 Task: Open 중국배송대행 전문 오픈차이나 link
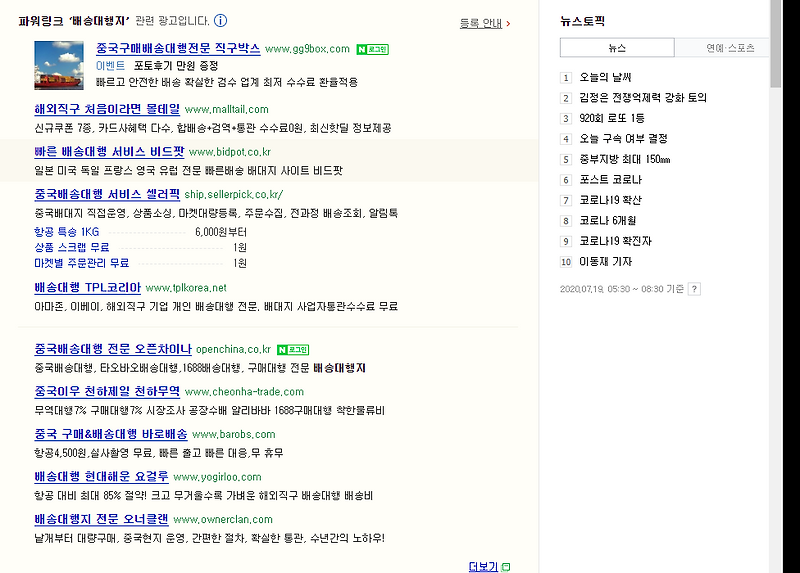(113, 349)
